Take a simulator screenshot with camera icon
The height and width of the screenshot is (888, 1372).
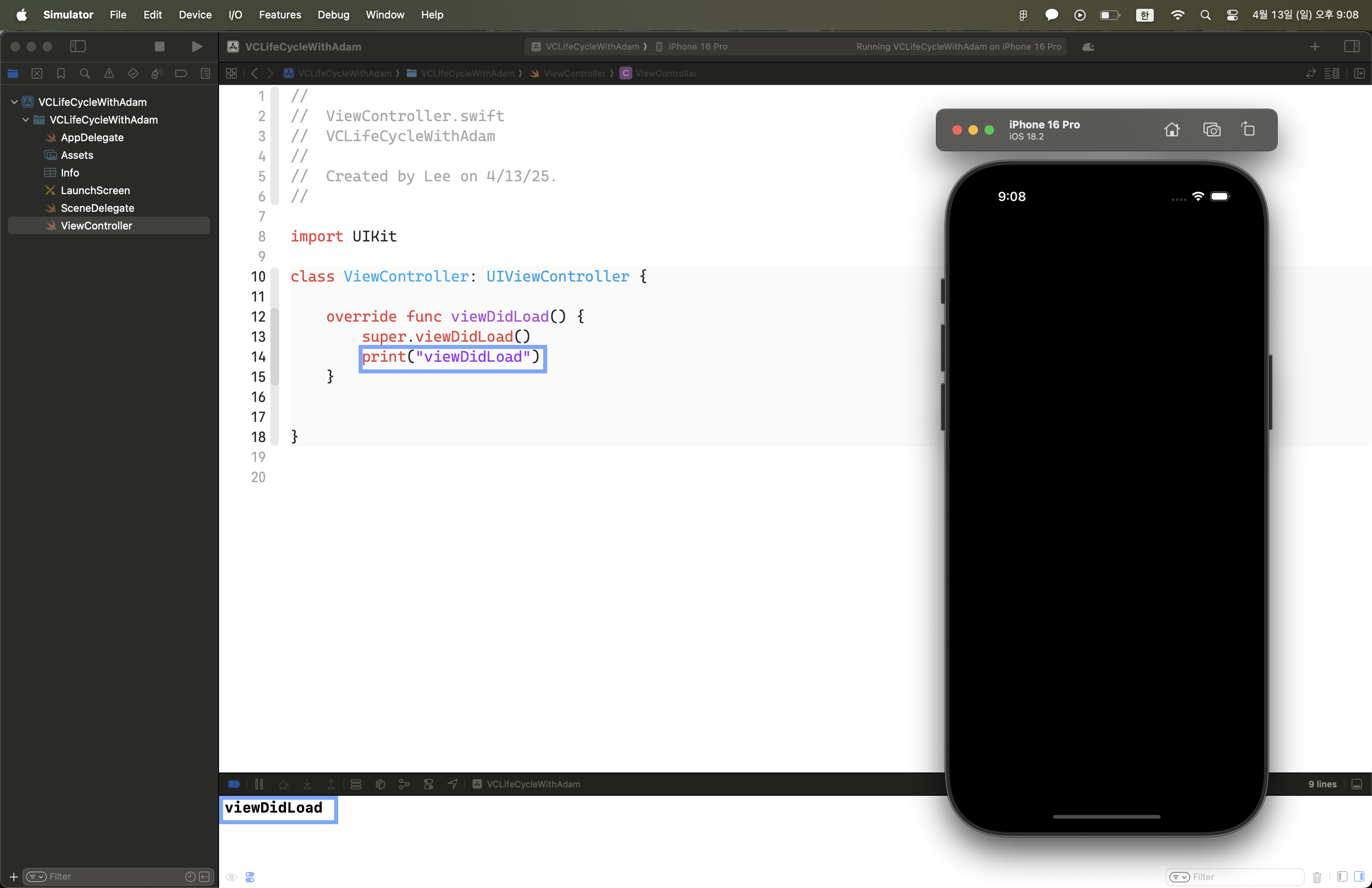pos(1211,130)
